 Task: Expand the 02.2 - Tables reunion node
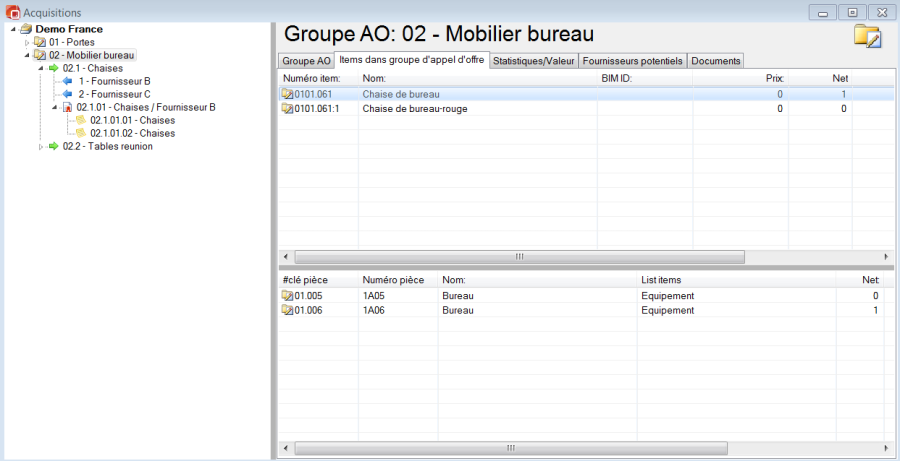[41, 146]
